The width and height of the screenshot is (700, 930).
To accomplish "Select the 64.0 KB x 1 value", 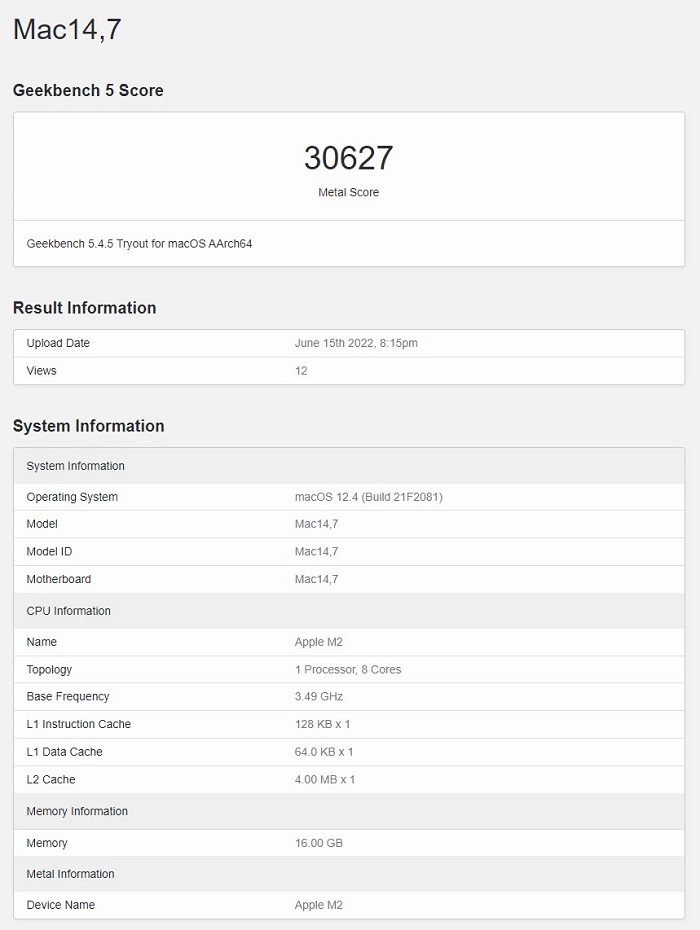I will coord(324,752).
